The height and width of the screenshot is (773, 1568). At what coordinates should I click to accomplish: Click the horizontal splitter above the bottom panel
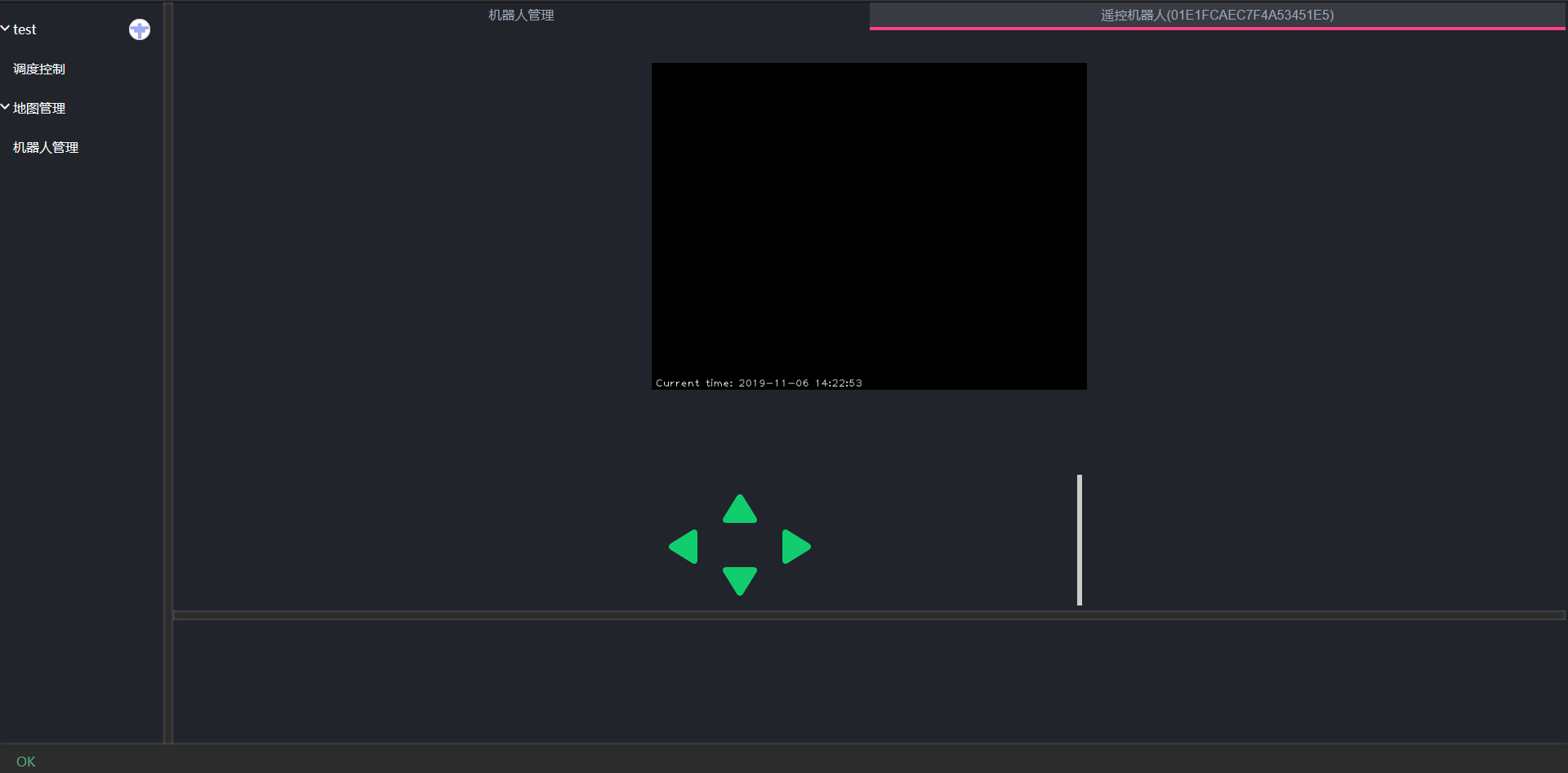pos(869,615)
